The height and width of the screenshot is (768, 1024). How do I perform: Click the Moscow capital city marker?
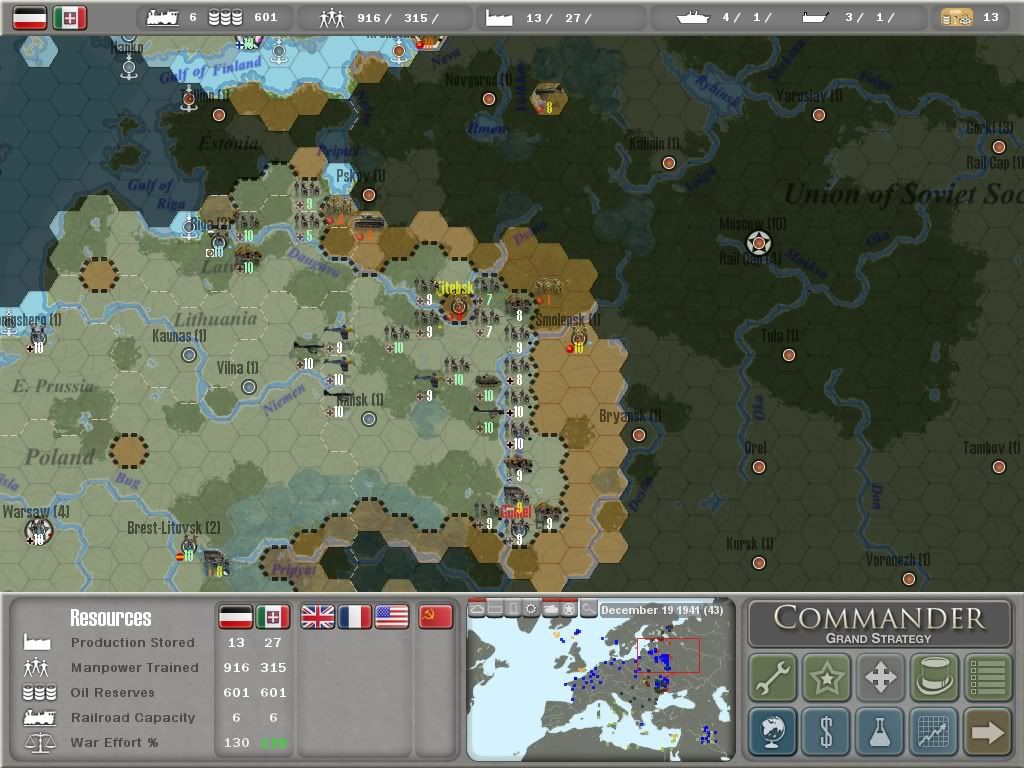pyautogui.click(x=758, y=243)
